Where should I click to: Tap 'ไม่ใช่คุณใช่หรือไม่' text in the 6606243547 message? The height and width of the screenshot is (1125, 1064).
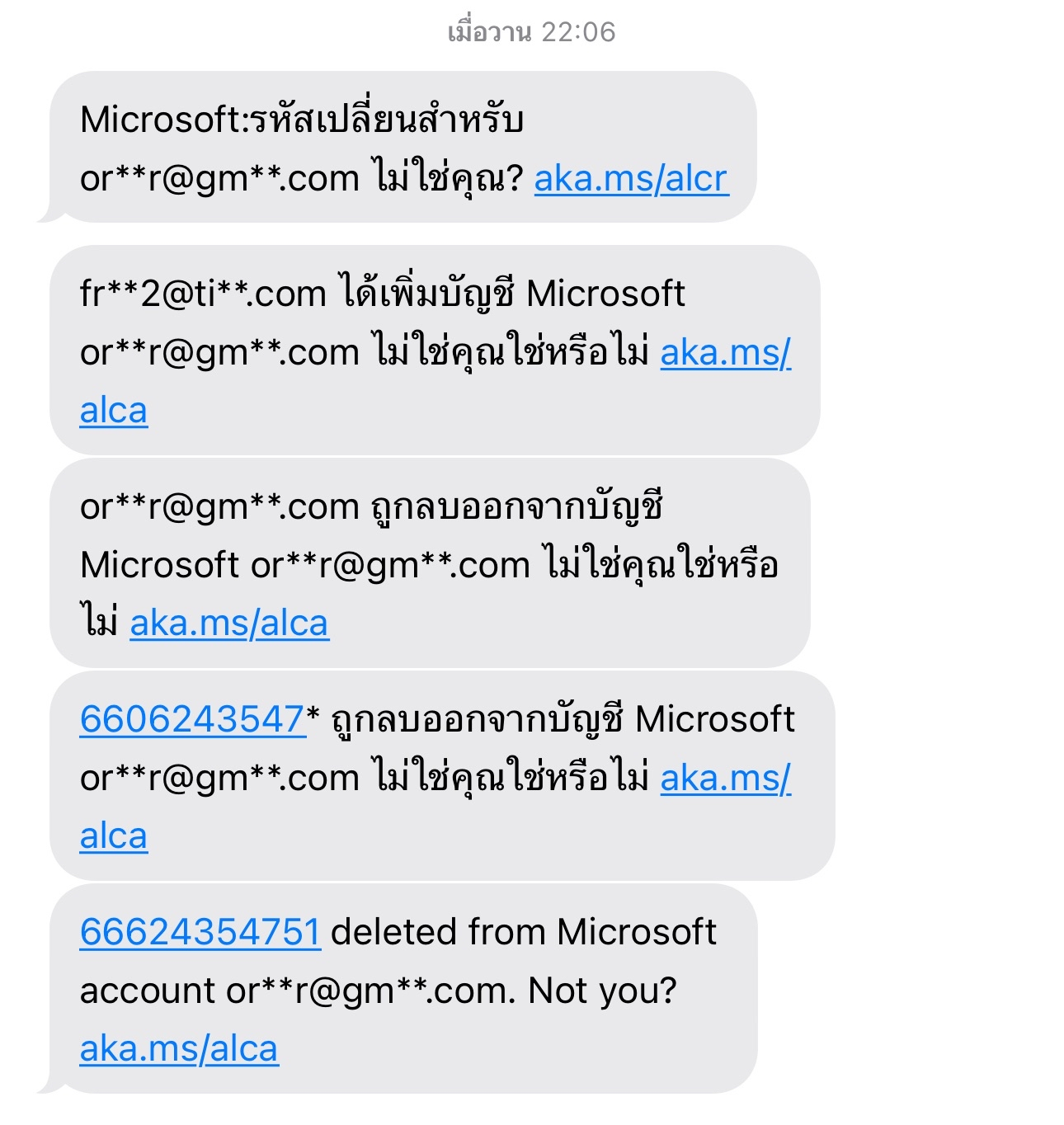(x=510, y=778)
